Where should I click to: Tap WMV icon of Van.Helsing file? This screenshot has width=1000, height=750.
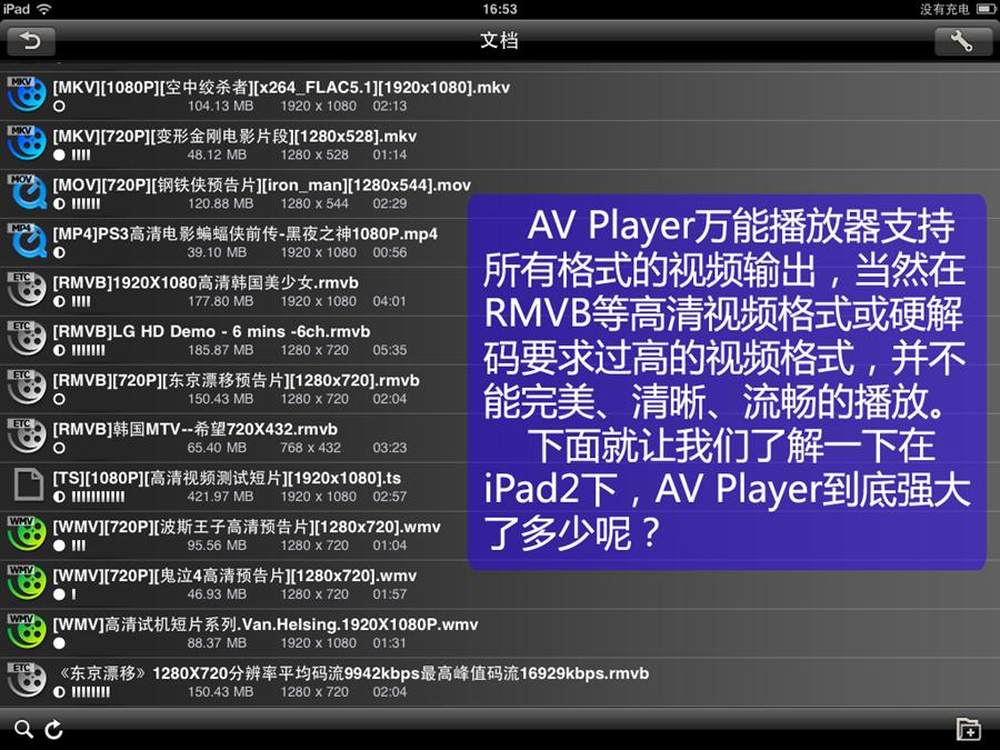(x=27, y=632)
